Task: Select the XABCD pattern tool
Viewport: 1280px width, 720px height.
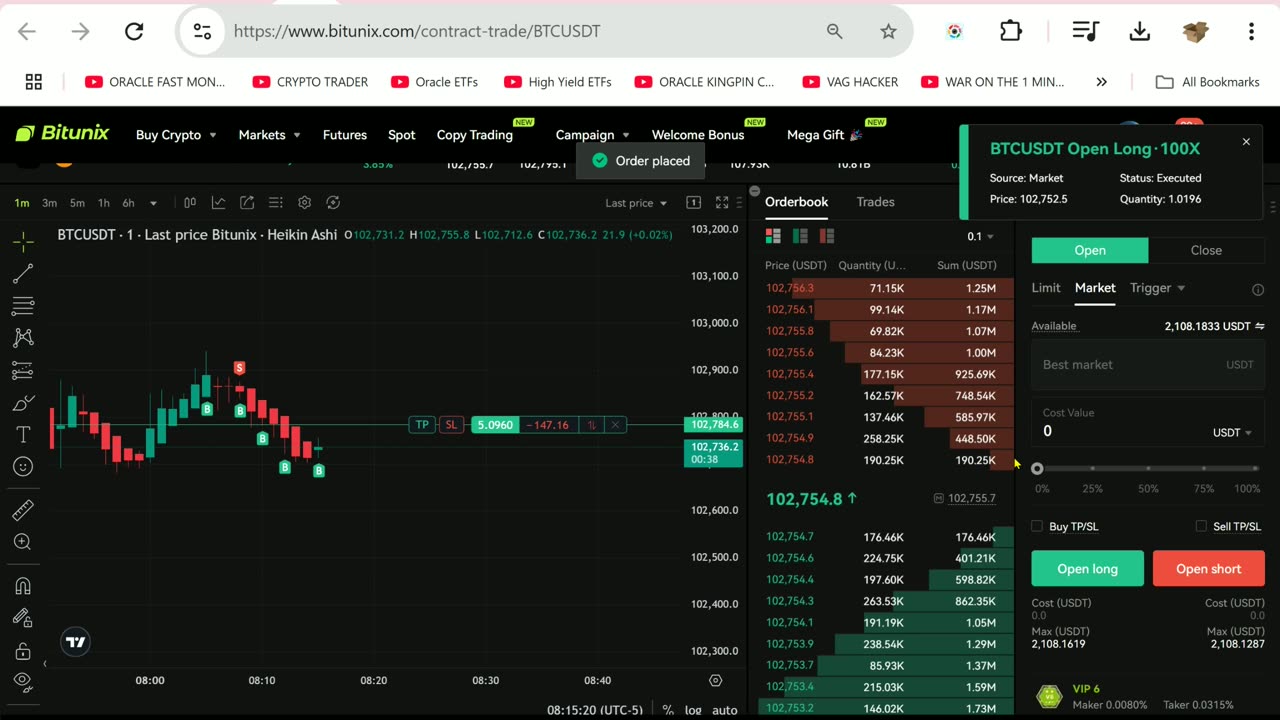Action: (23, 338)
